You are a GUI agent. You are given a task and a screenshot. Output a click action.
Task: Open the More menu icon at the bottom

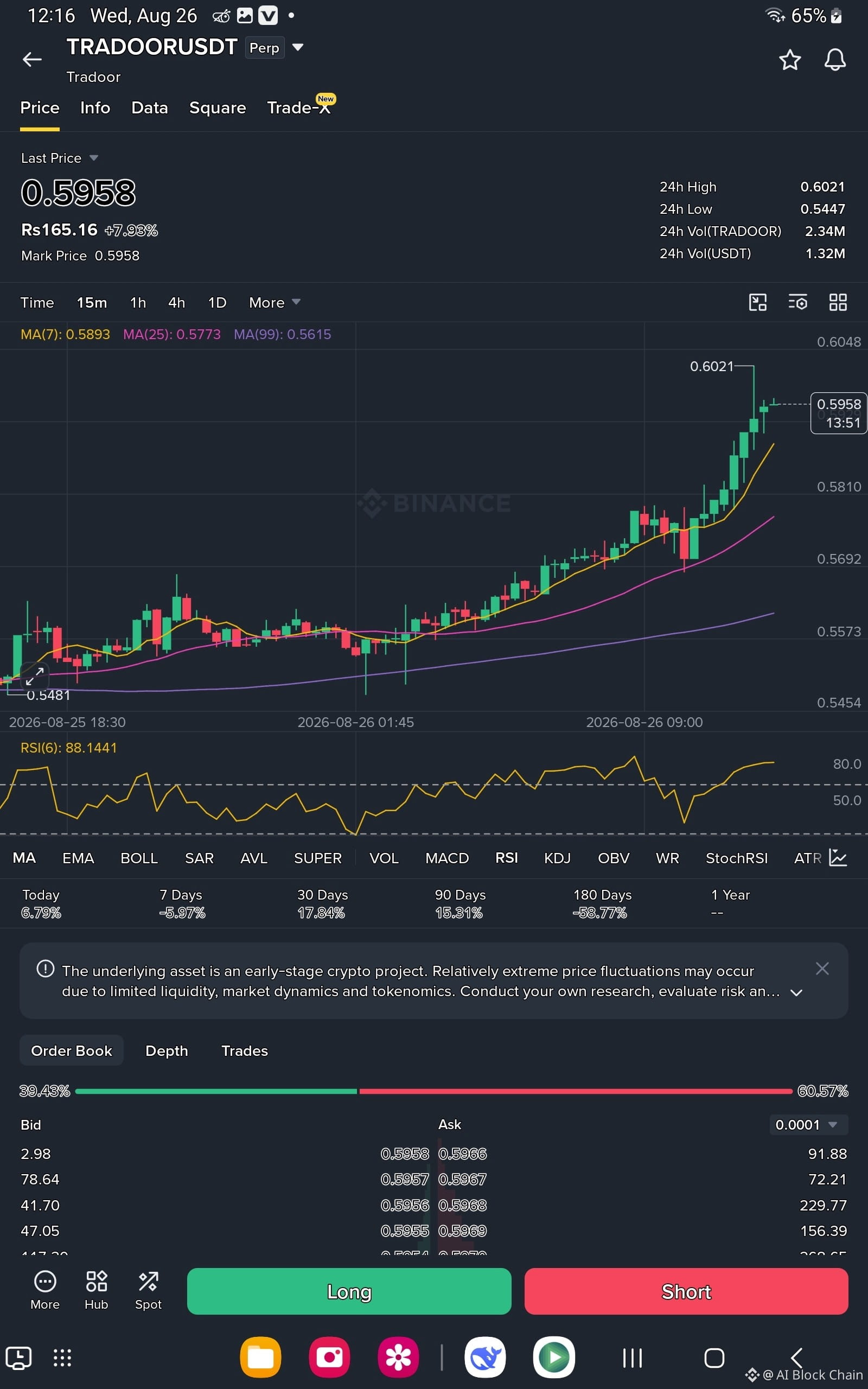pyautogui.click(x=45, y=1290)
